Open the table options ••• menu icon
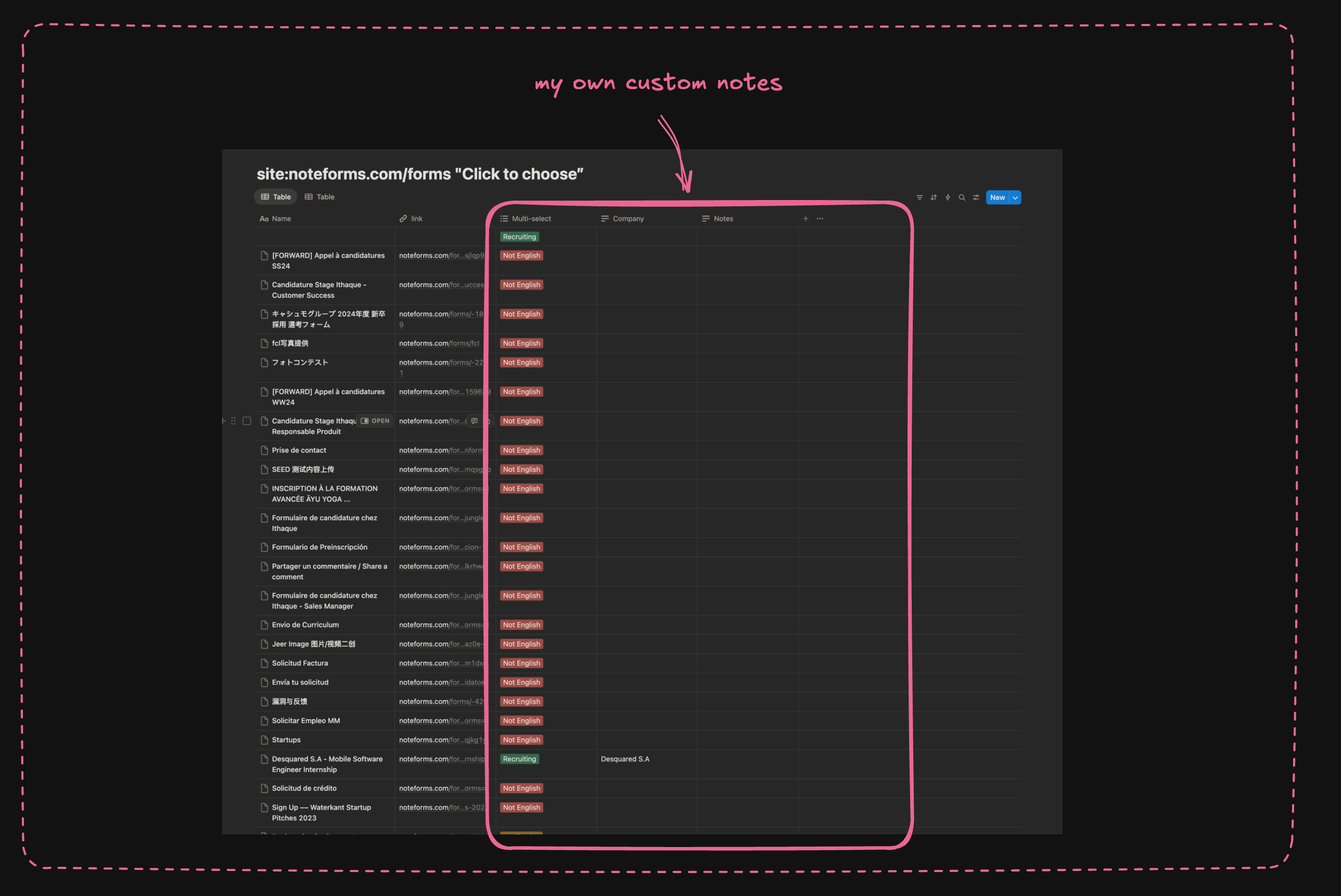Viewport: 1341px width, 896px height. point(820,218)
